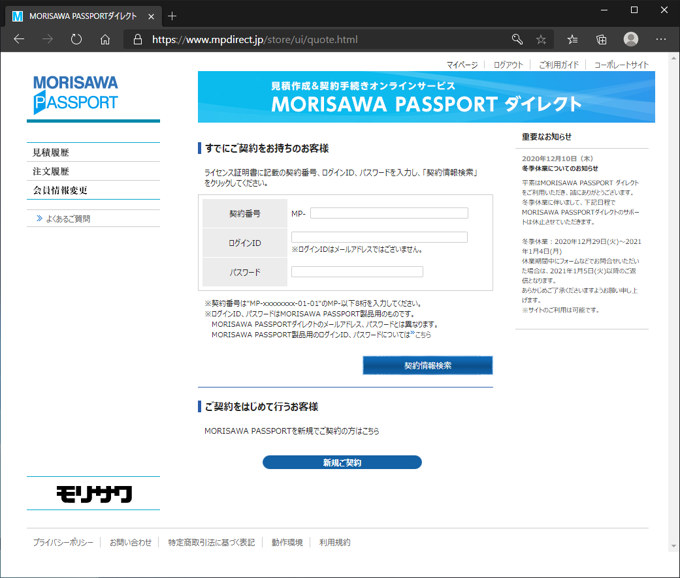
Task: Open 動作環境 footer link
Action: pyautogui.click(x=287, y=542)
